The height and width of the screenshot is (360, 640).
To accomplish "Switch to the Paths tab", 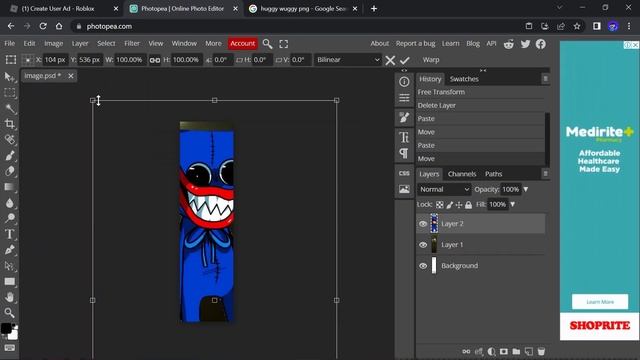I will [493, 174].
